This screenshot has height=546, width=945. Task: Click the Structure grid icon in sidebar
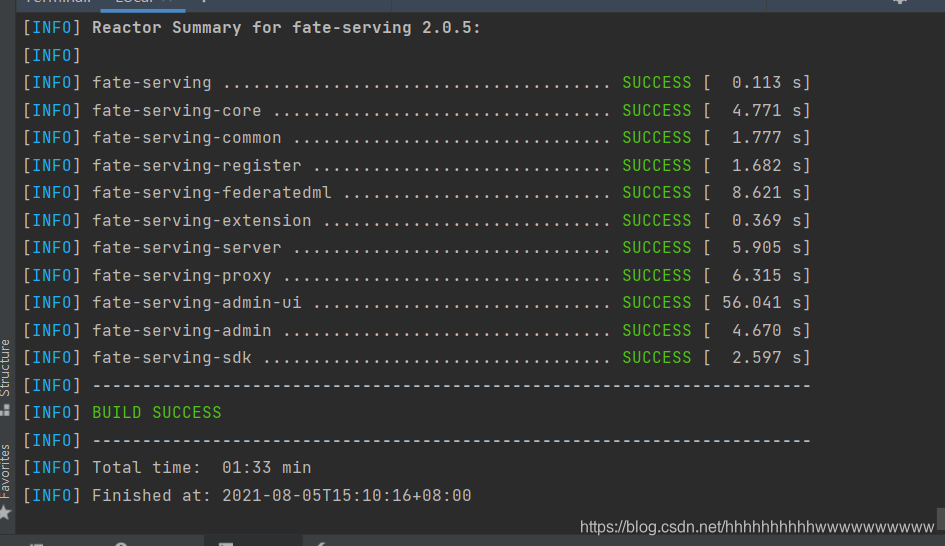[5, 410]
